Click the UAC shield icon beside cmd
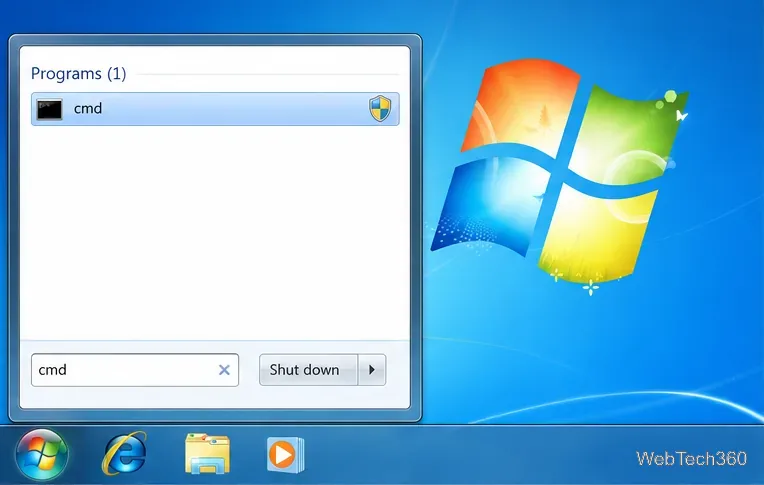 point(380,108)
